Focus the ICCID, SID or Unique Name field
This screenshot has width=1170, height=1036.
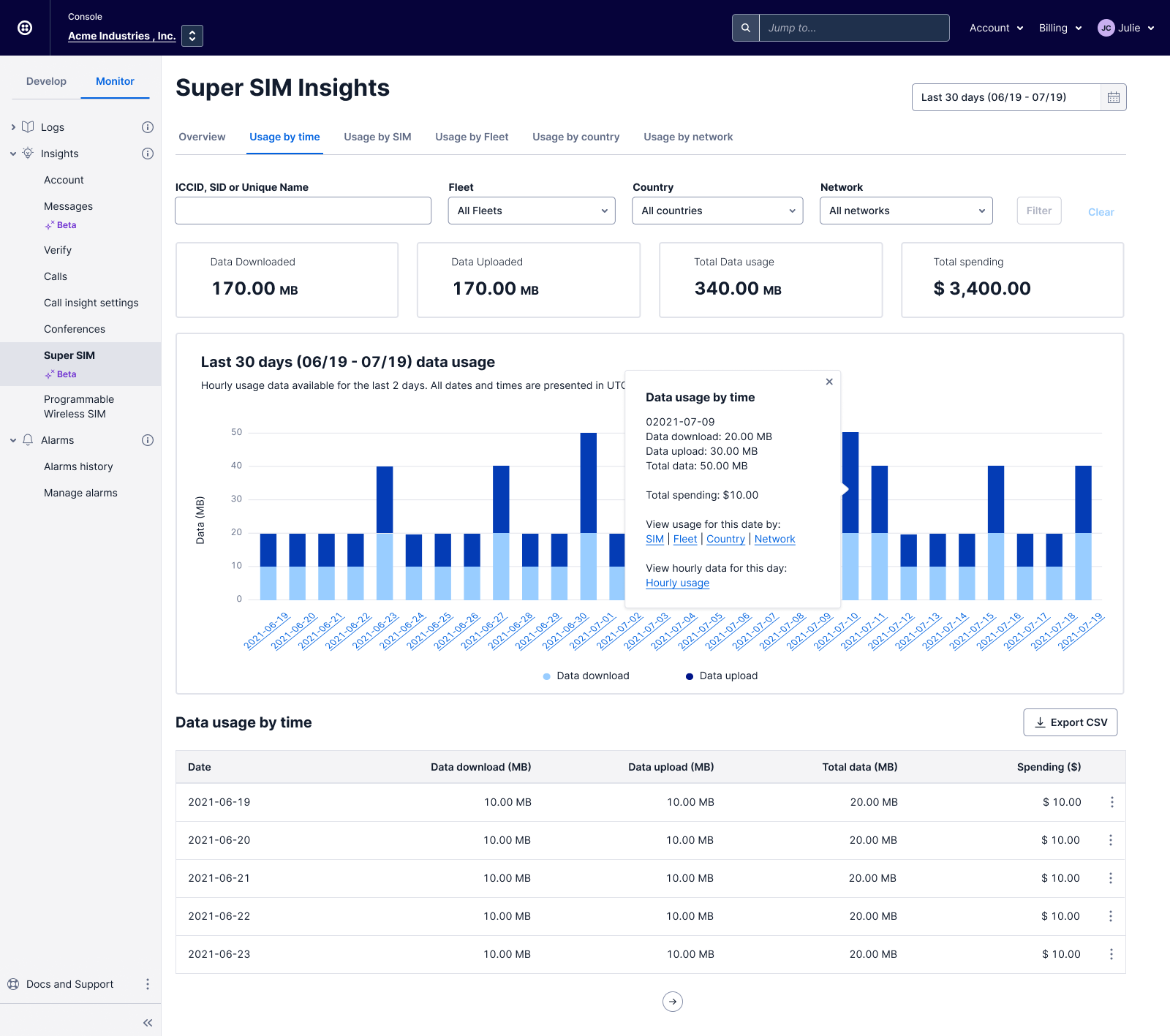click(x=303, y=211)
